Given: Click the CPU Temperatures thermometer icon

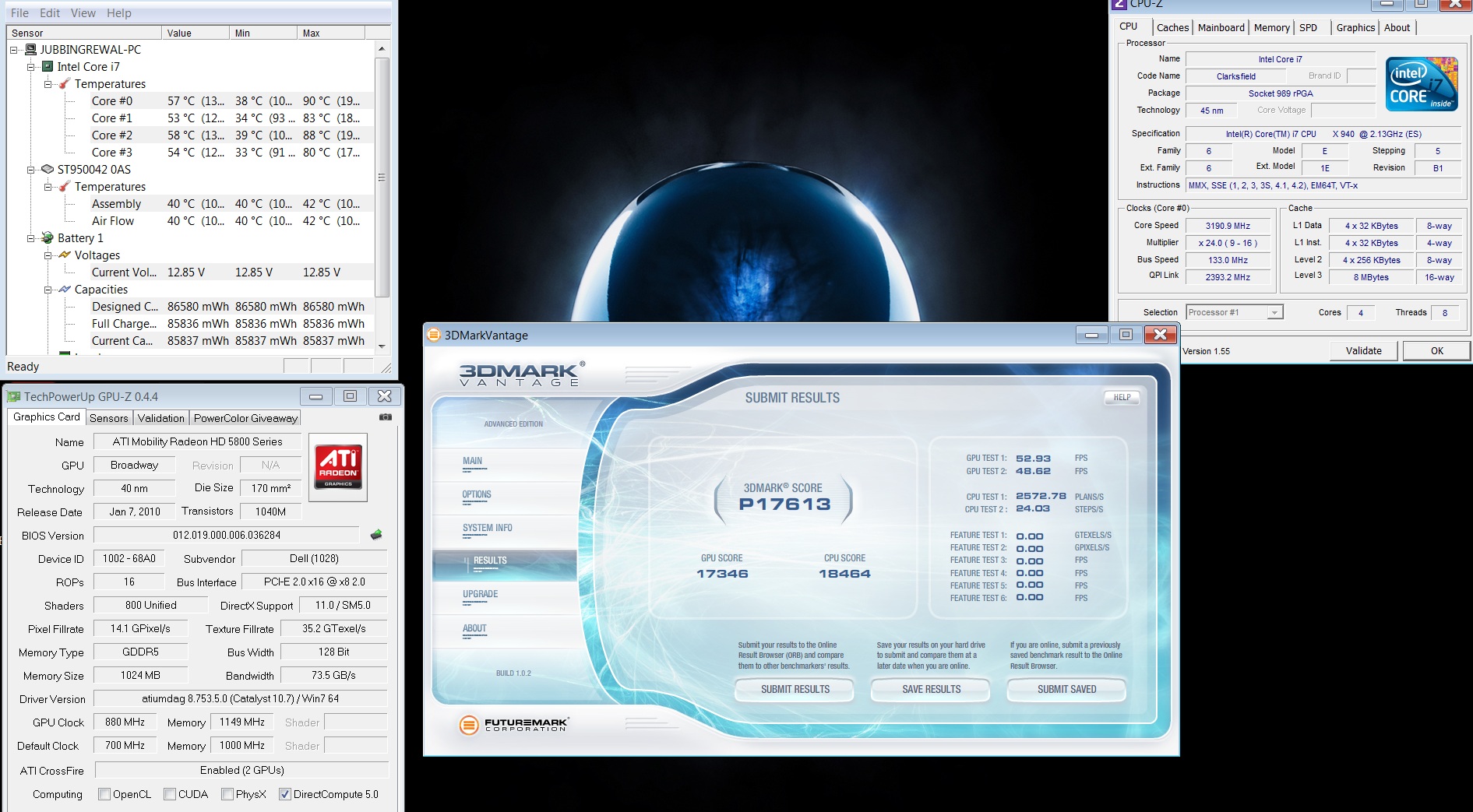Looking at the screenshot, I should pyautogui.click(x=65, y=84).
